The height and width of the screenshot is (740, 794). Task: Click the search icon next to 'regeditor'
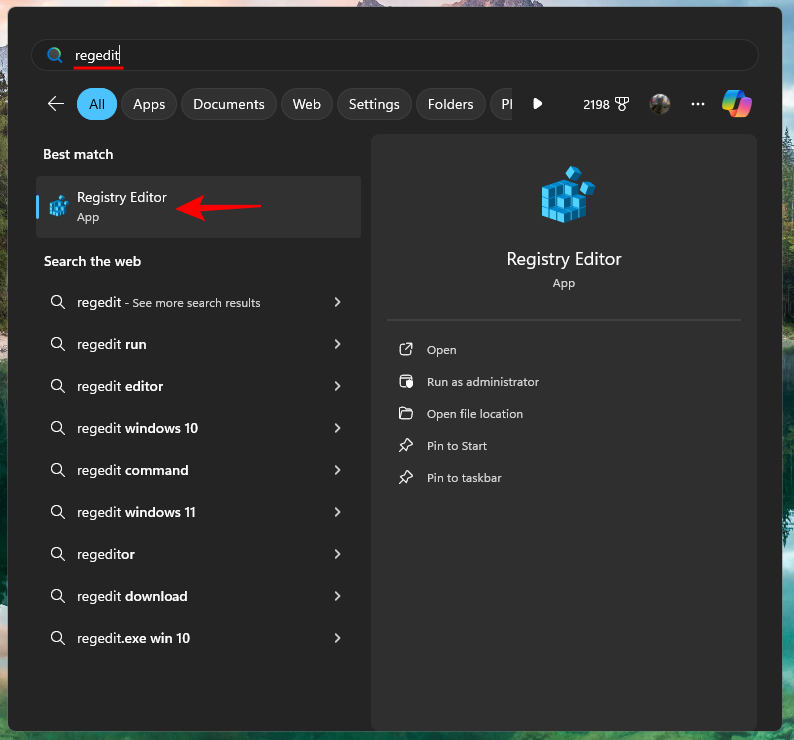pos(58,555)
